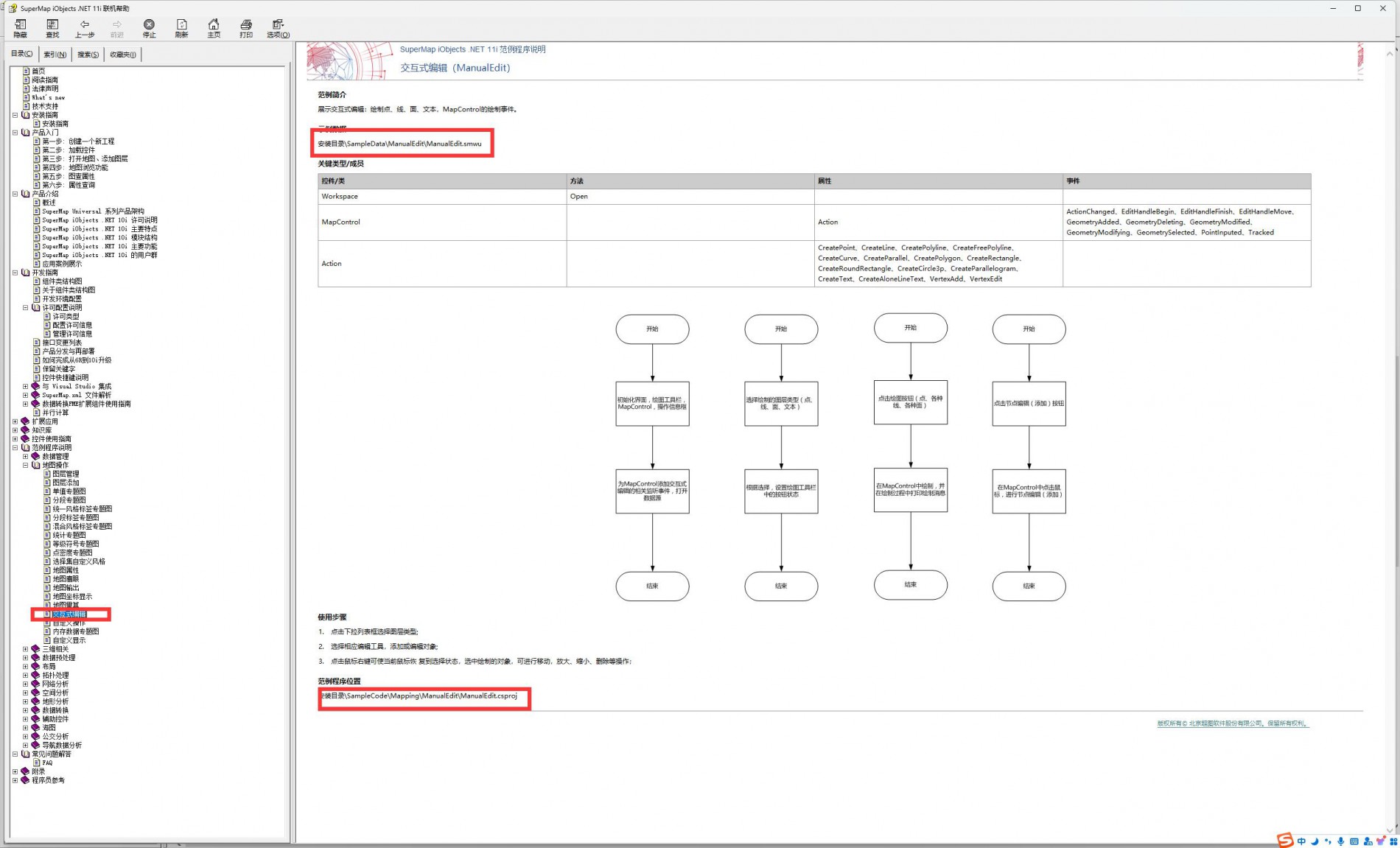Open the 阅读指南 topic
Image resolution: width=1400 pixels, height=848 pixels.
point(45,80)
